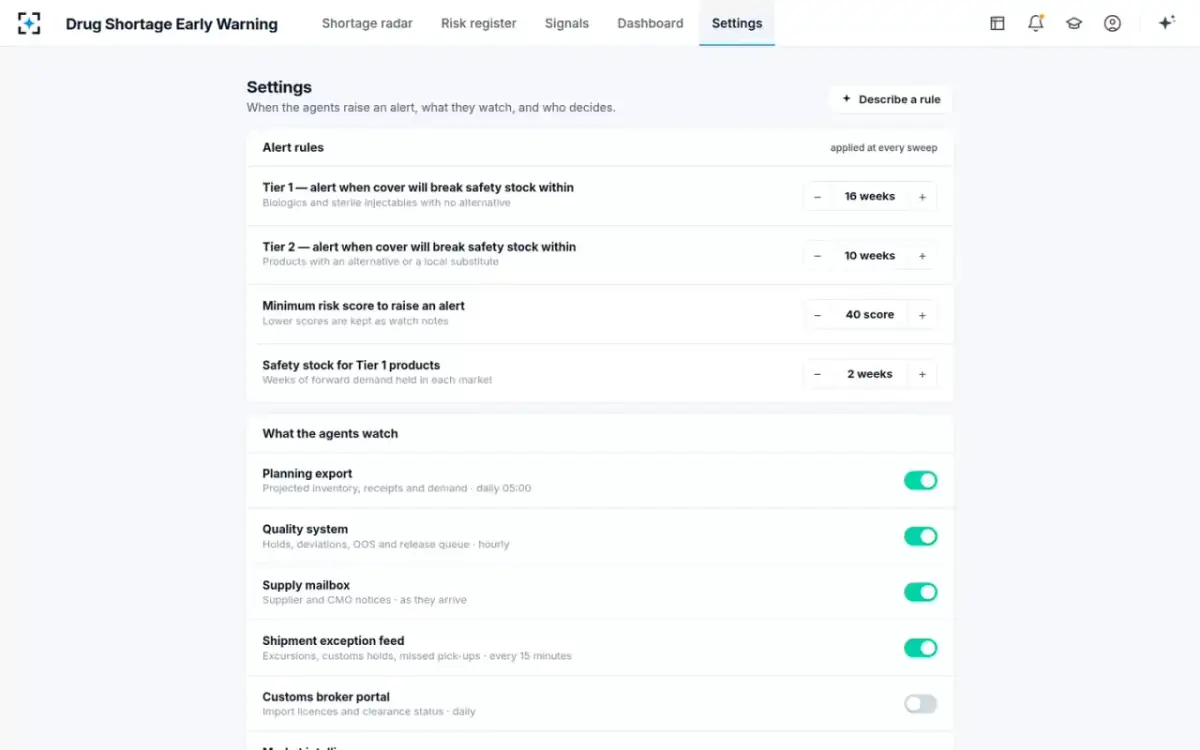Increase the minimum risk score

(x=922, y=315)
